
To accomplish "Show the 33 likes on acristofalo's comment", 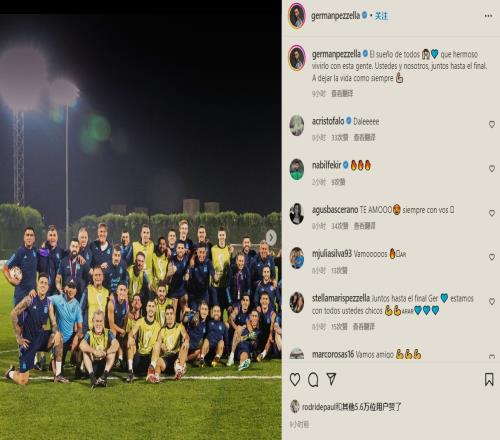I will [340, 137].
